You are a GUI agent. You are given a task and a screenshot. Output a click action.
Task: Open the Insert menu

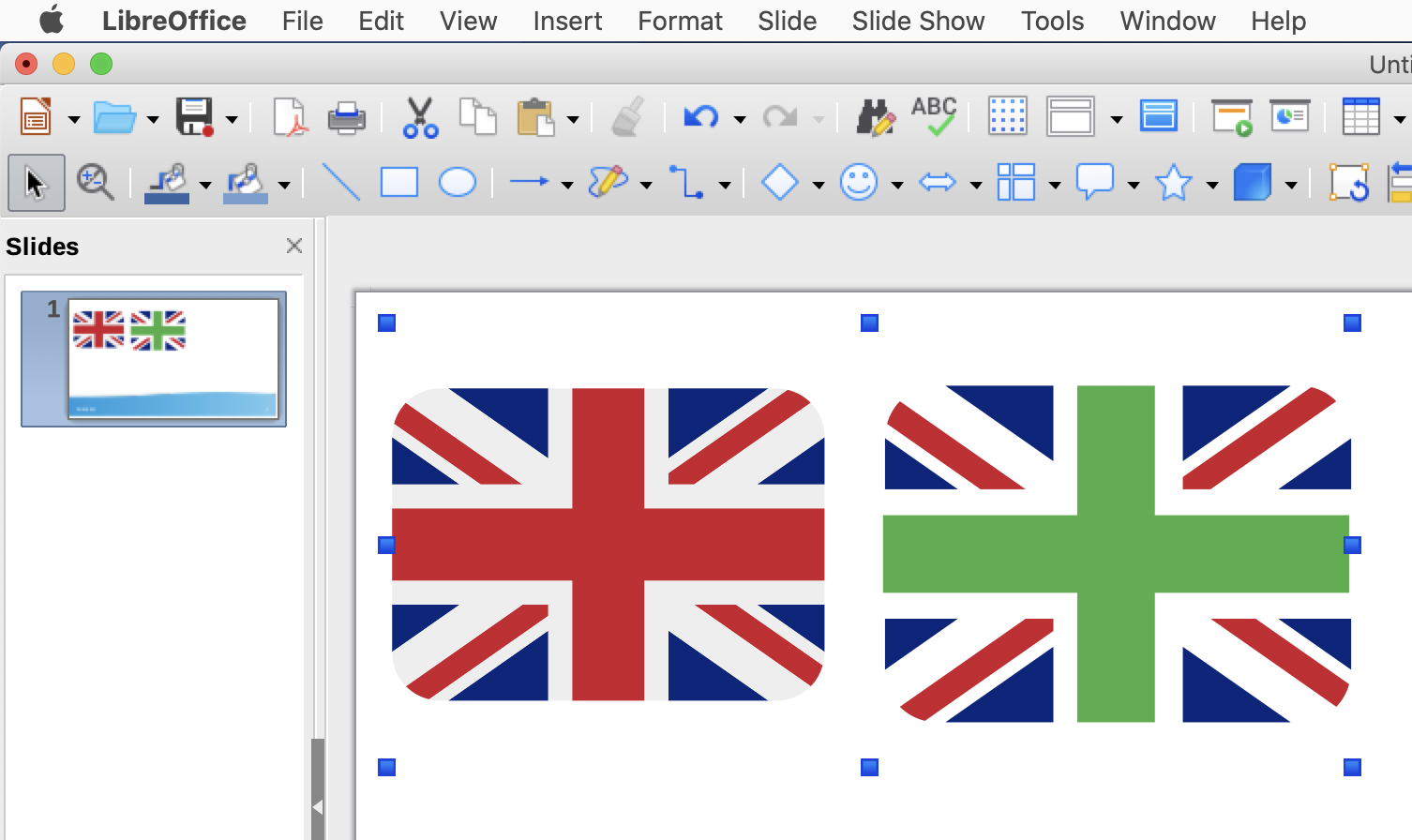pyautogui.click(x=568, y=21)
